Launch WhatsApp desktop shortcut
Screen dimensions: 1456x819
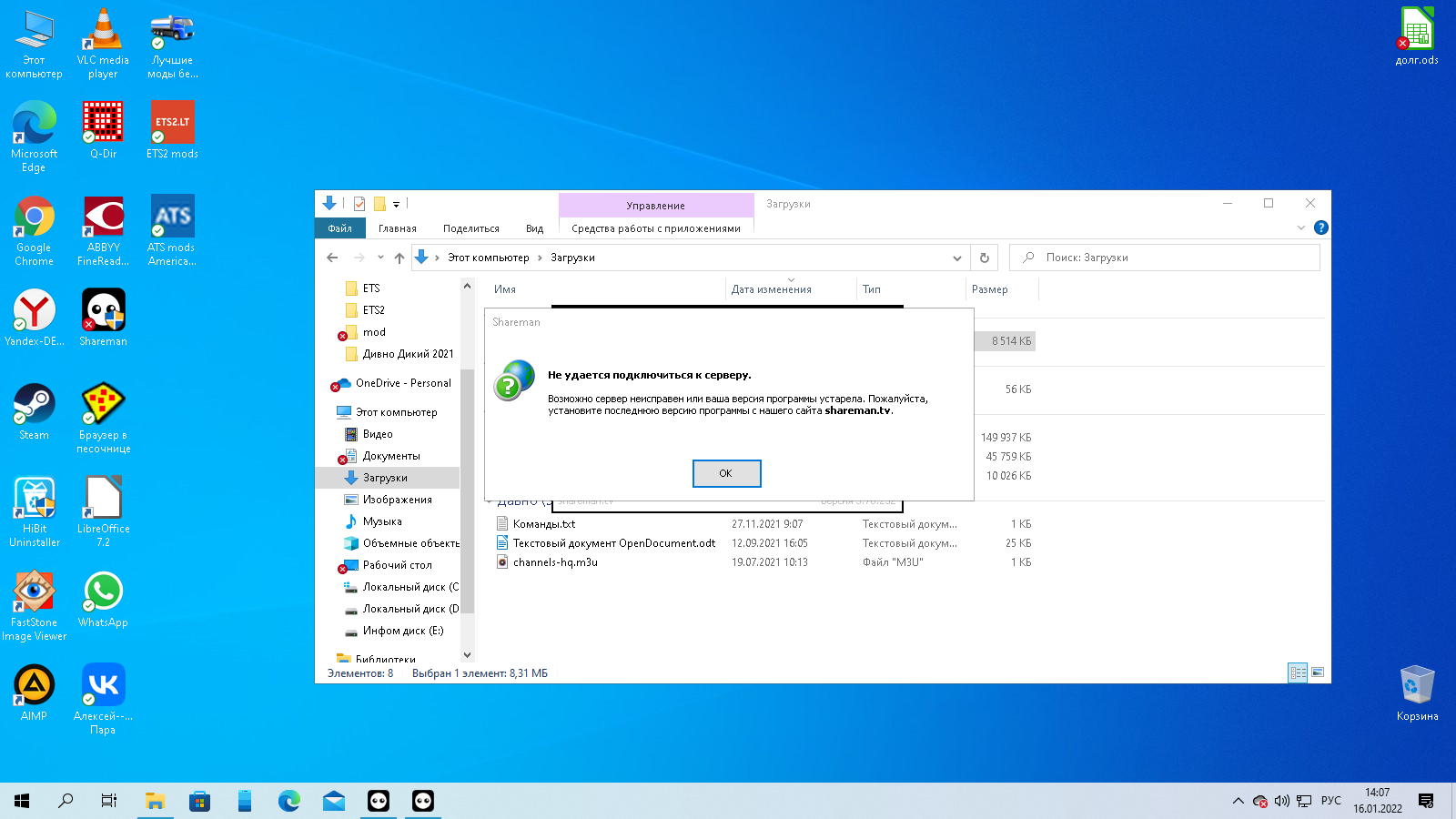[x=103, y=599]
